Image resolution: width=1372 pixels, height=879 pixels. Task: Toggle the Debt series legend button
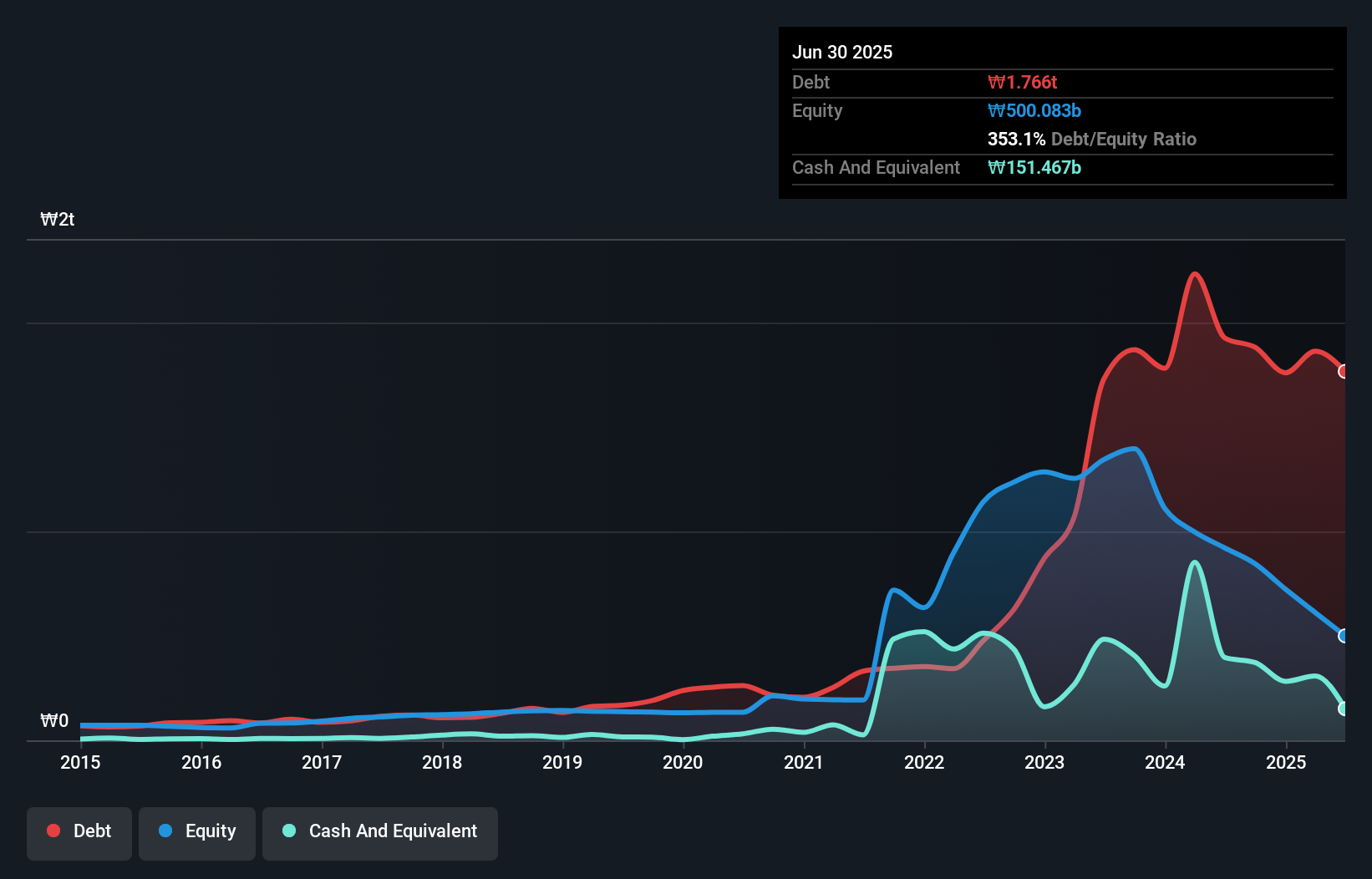click(79, 833)
